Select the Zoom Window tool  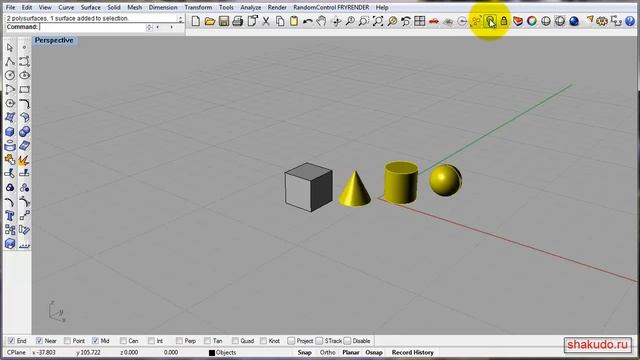point(364,21)
